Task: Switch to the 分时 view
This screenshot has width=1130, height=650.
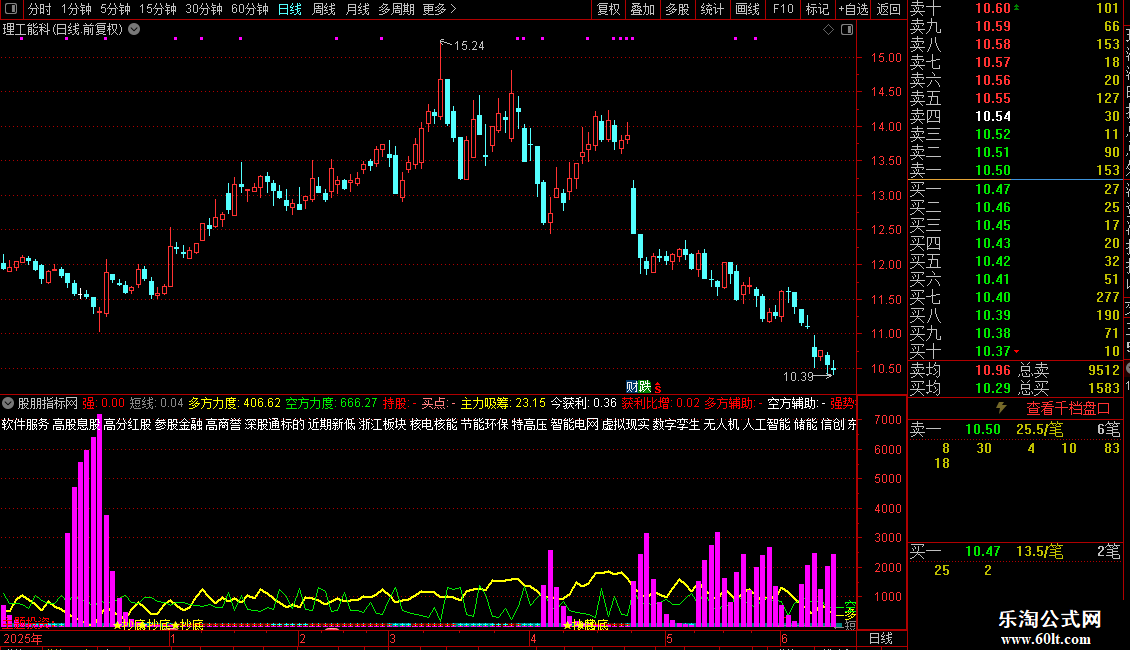Action: tap(40, 9)
